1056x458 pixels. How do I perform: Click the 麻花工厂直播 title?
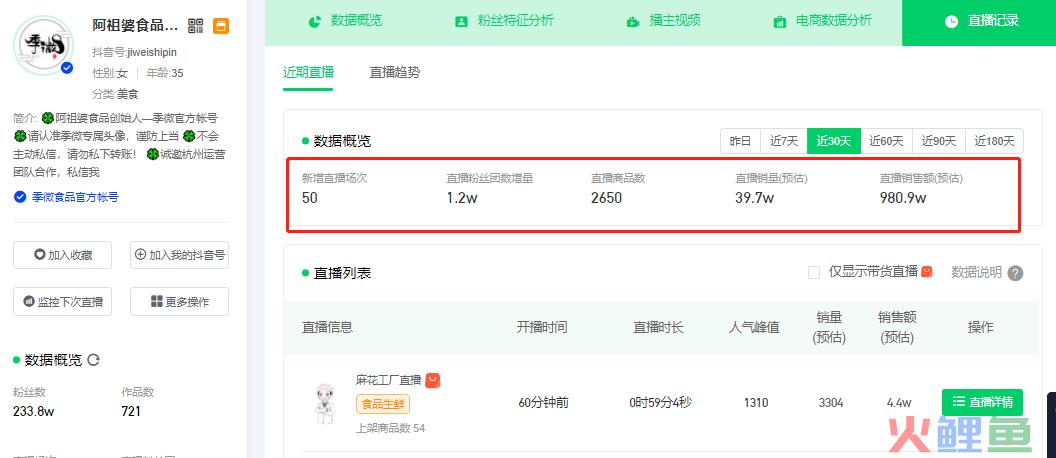pyautogui.click(x=389, y=380)
